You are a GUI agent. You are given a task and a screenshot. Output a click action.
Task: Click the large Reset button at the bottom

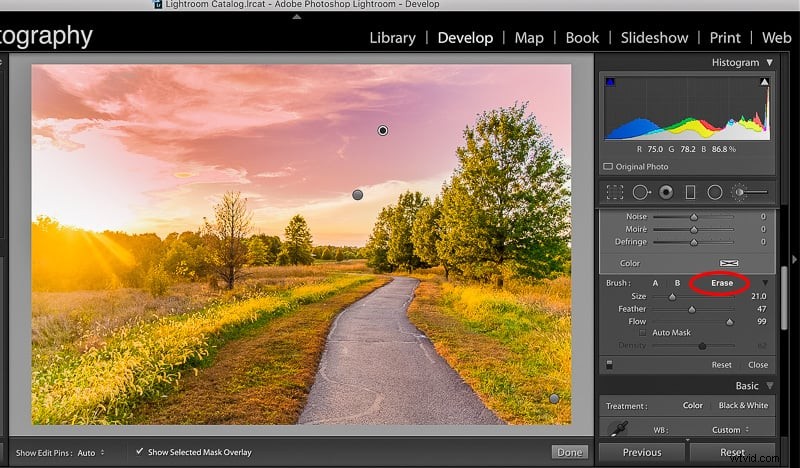coord(733,452)
